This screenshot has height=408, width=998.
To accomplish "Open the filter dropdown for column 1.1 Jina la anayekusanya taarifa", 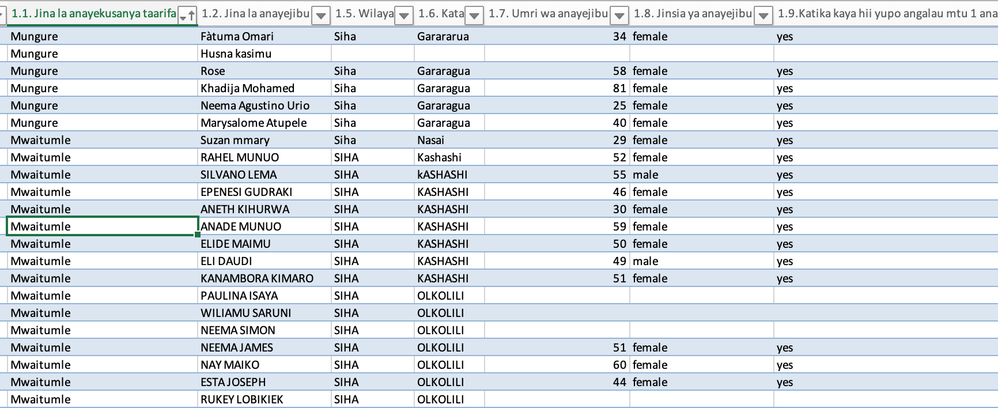I will point(187,16).
